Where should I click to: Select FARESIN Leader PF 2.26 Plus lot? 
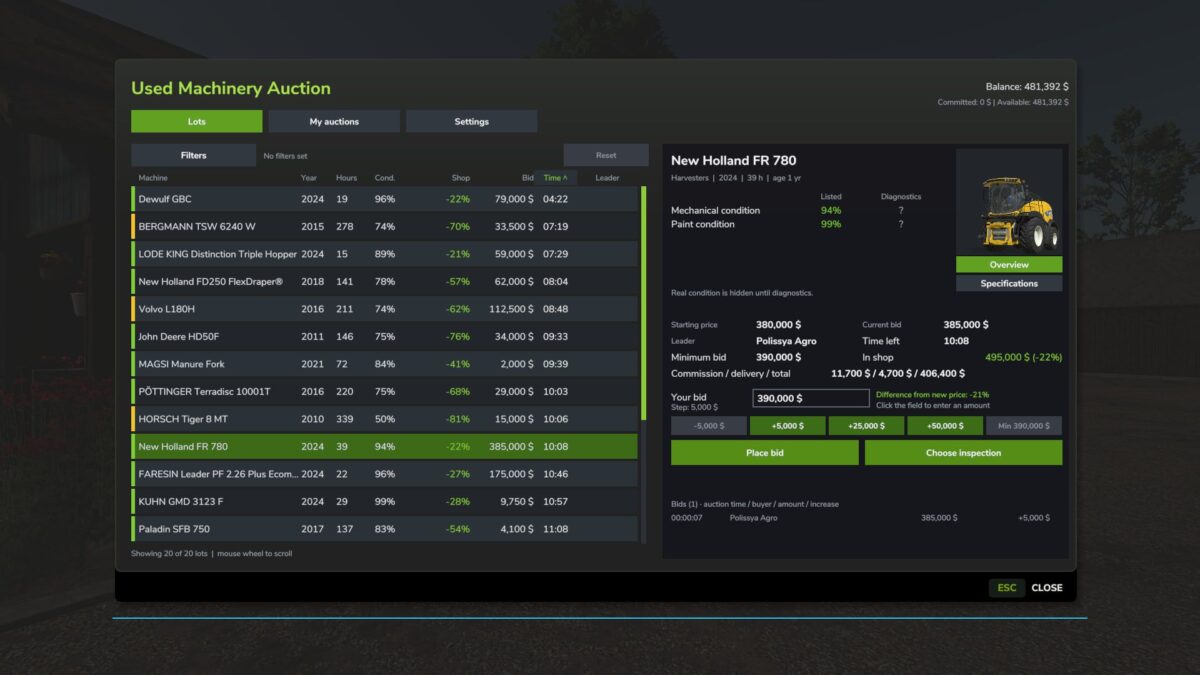384,474
